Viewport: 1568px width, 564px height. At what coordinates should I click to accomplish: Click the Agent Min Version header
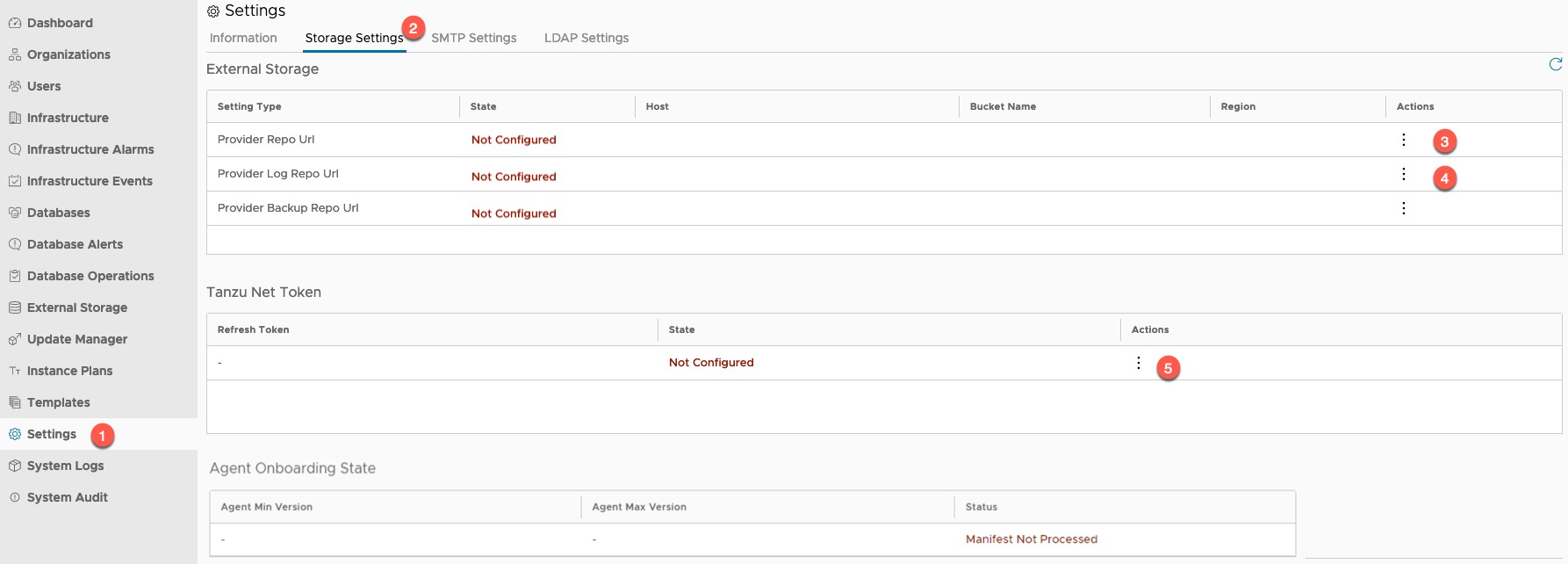pos(267,507)
